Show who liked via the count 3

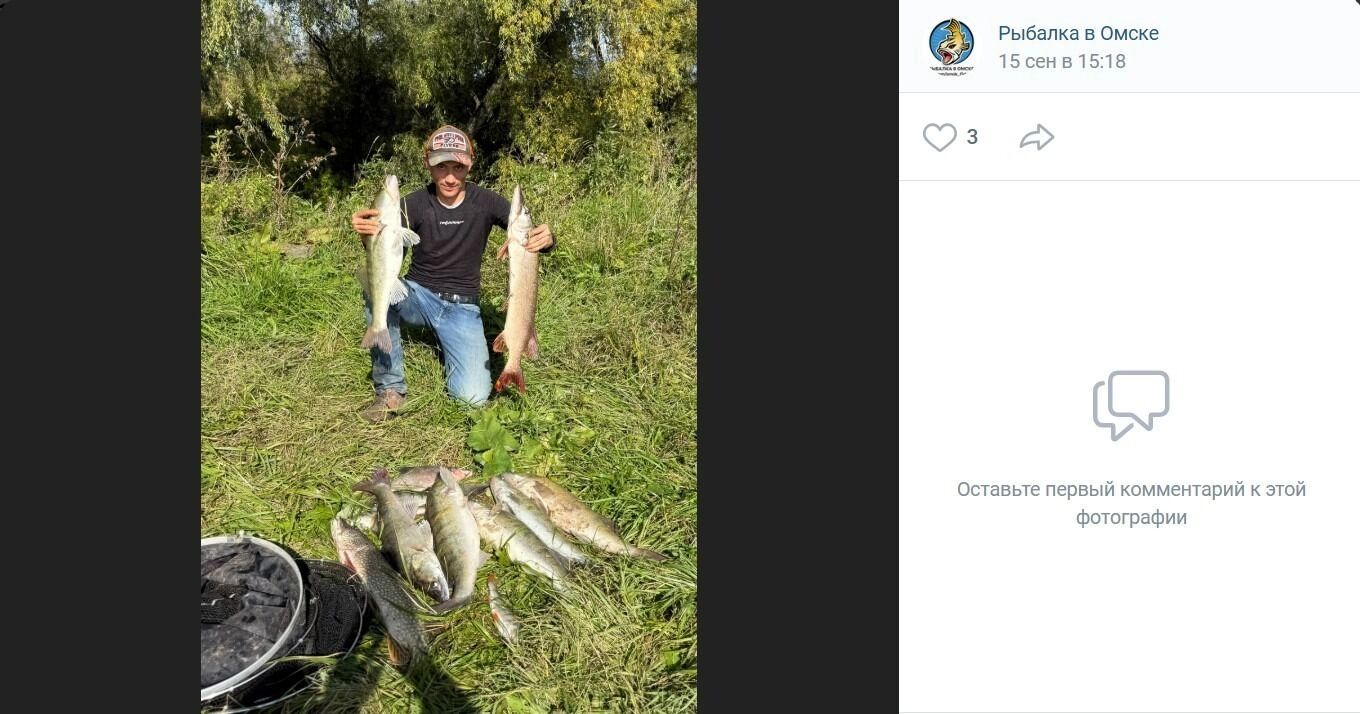point(972,137)
